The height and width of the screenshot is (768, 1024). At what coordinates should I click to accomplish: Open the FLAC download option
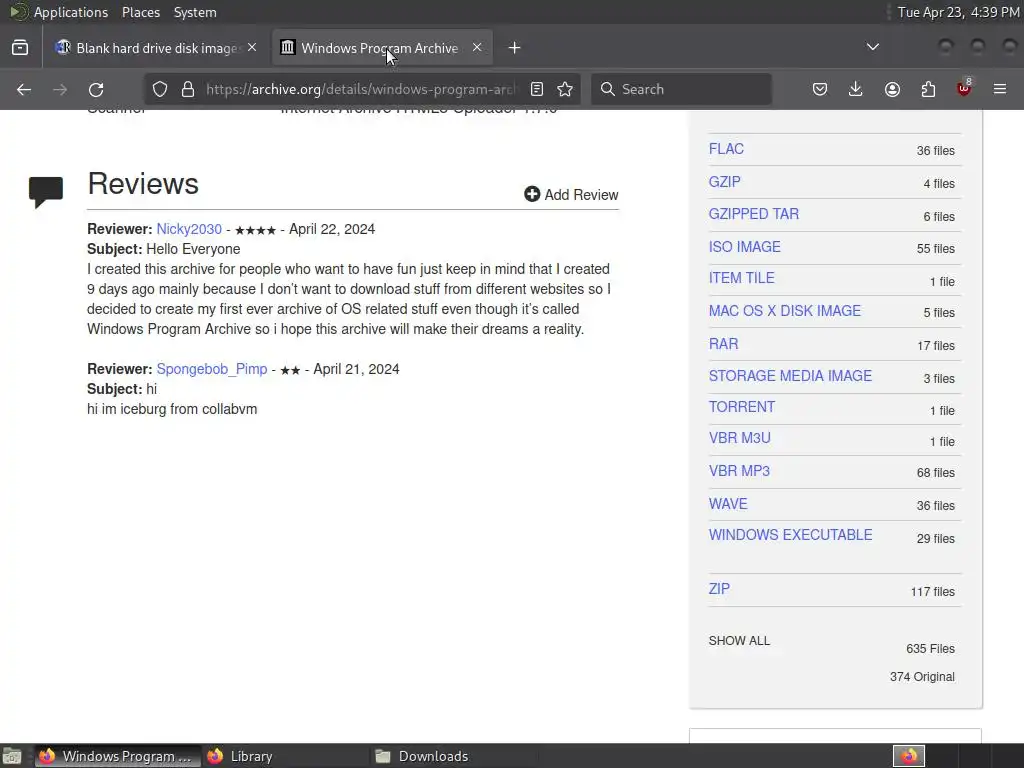click(726, 149)
